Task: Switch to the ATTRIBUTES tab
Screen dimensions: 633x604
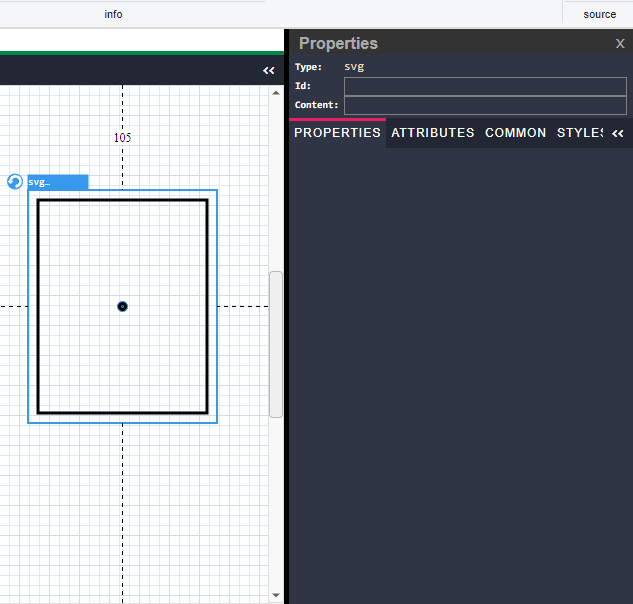Action: [432, 133]
